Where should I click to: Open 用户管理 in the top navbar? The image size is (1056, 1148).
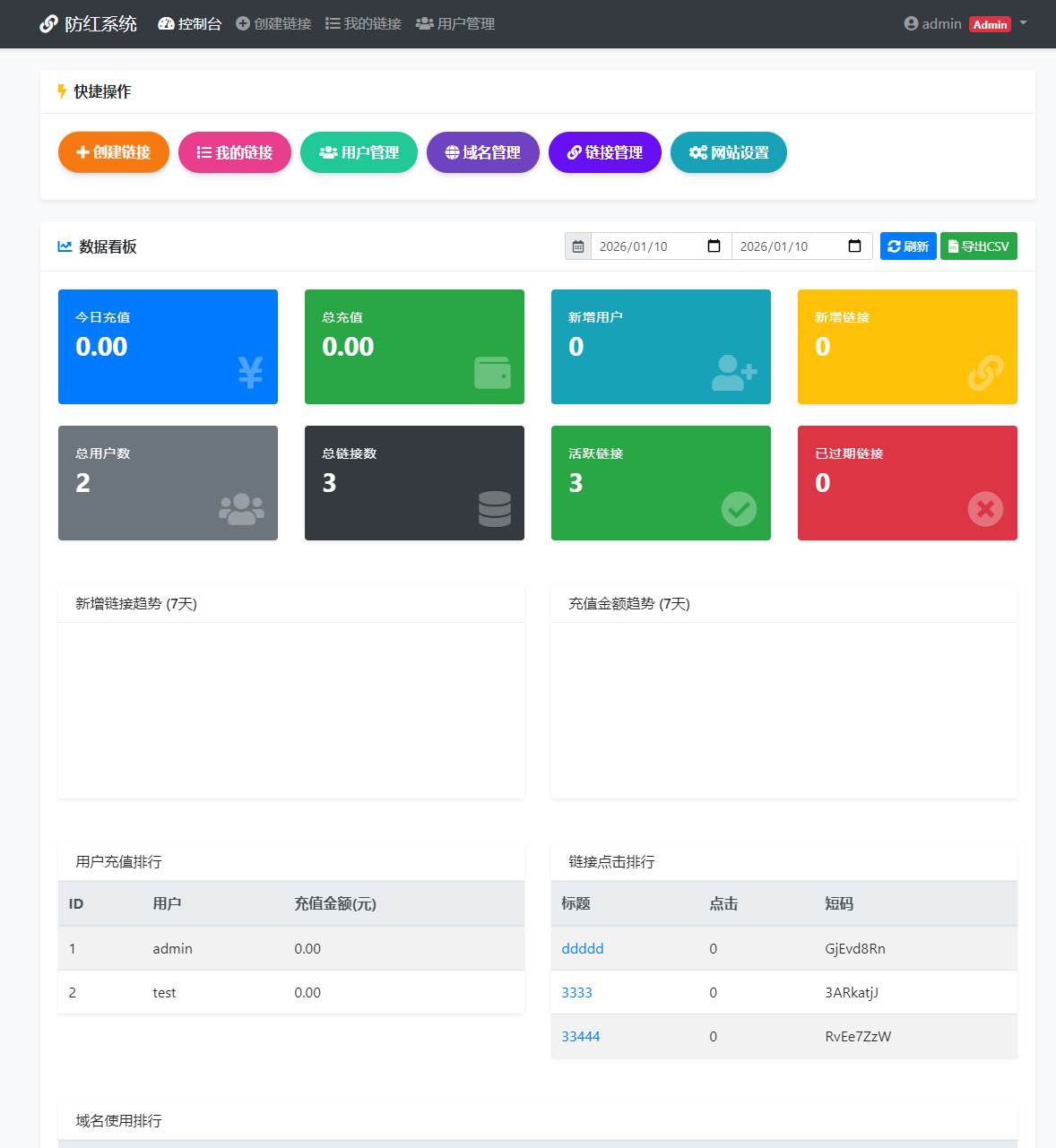[455, 24]
